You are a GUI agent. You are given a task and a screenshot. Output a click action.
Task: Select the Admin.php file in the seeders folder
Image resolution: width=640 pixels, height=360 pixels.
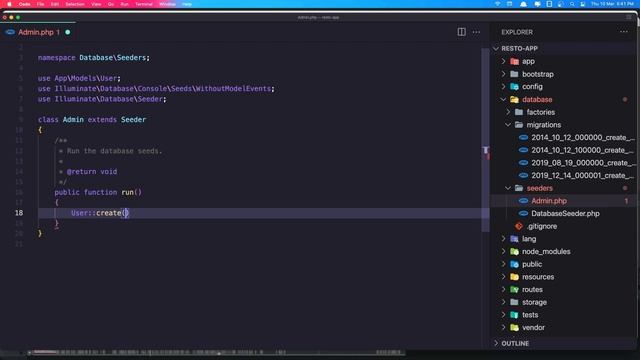click(x=549, y=201)
